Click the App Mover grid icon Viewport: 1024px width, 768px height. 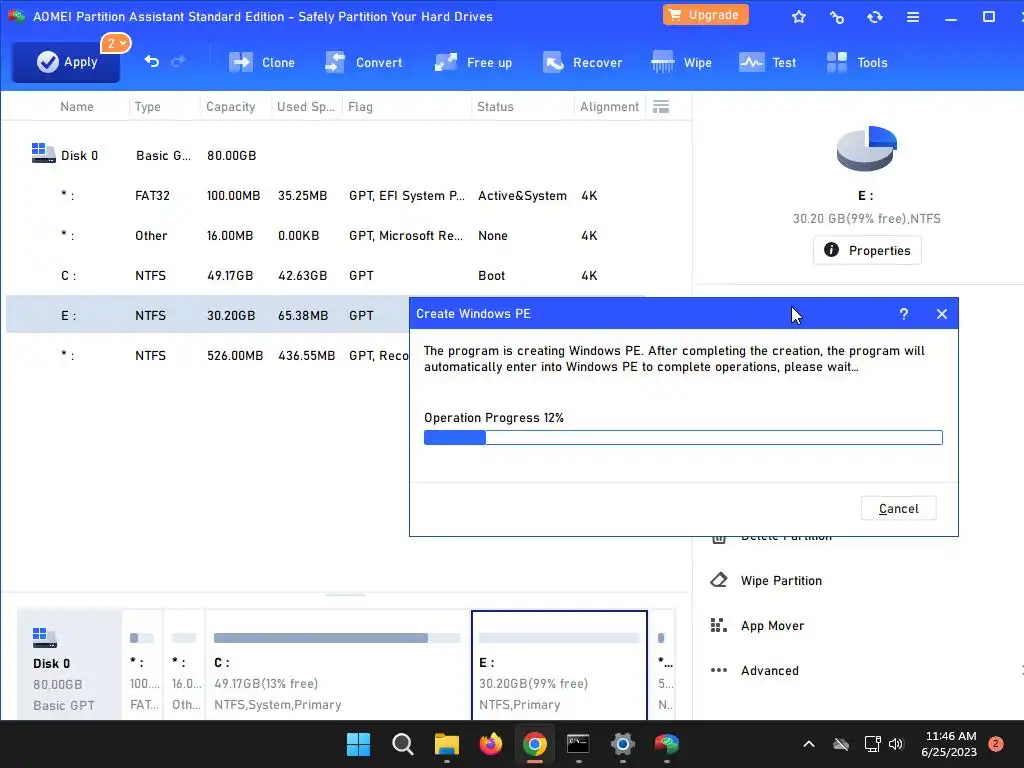(x=718, y=626)
